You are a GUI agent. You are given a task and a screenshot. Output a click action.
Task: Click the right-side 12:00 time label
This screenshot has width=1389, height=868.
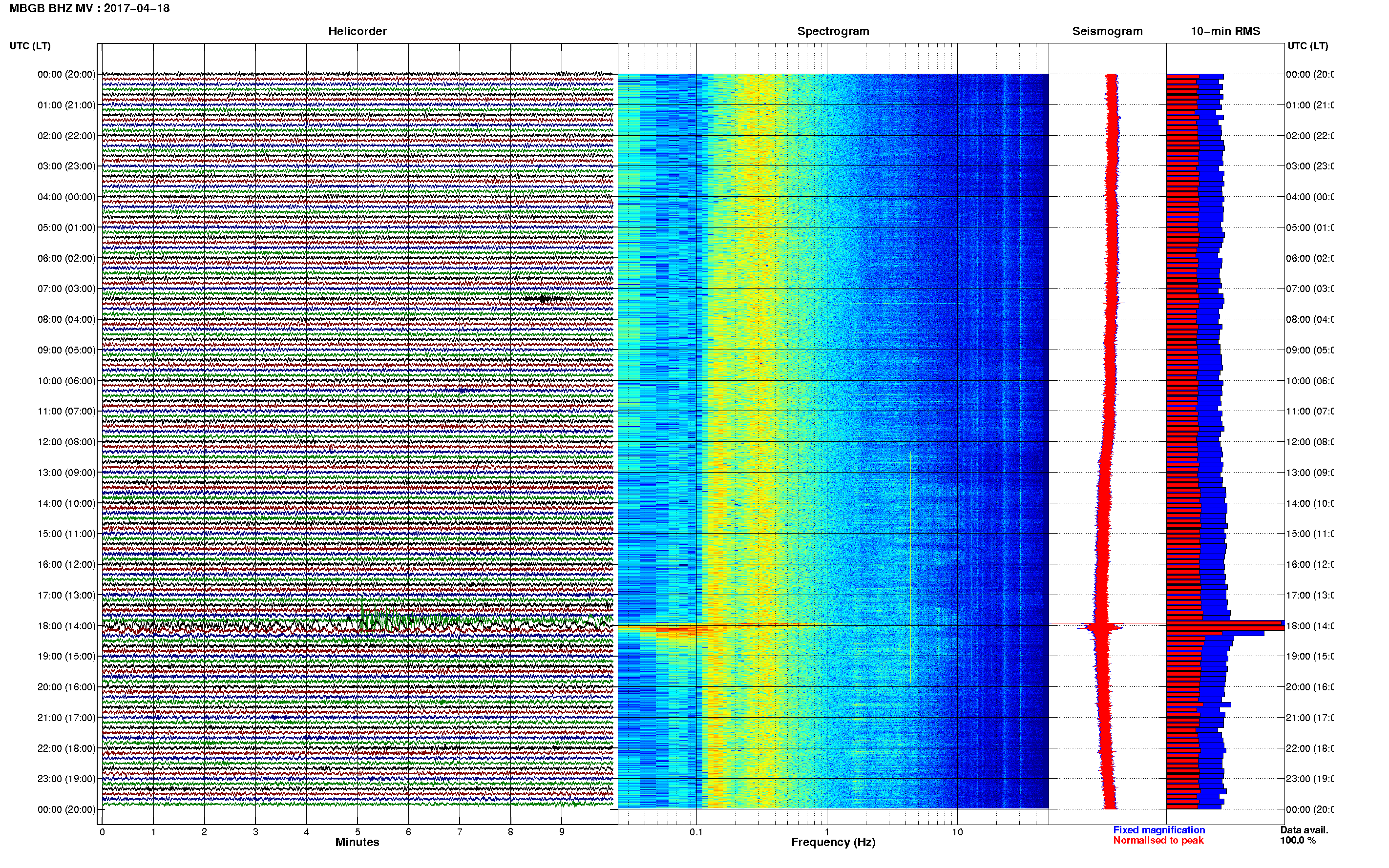click(x=1310, y=442)
